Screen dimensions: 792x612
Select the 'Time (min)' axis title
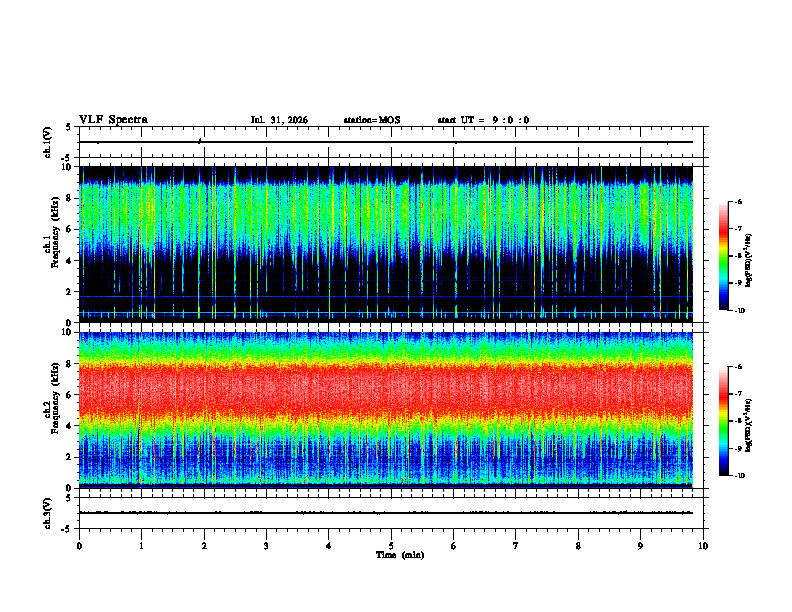click(x=400, y=555)
